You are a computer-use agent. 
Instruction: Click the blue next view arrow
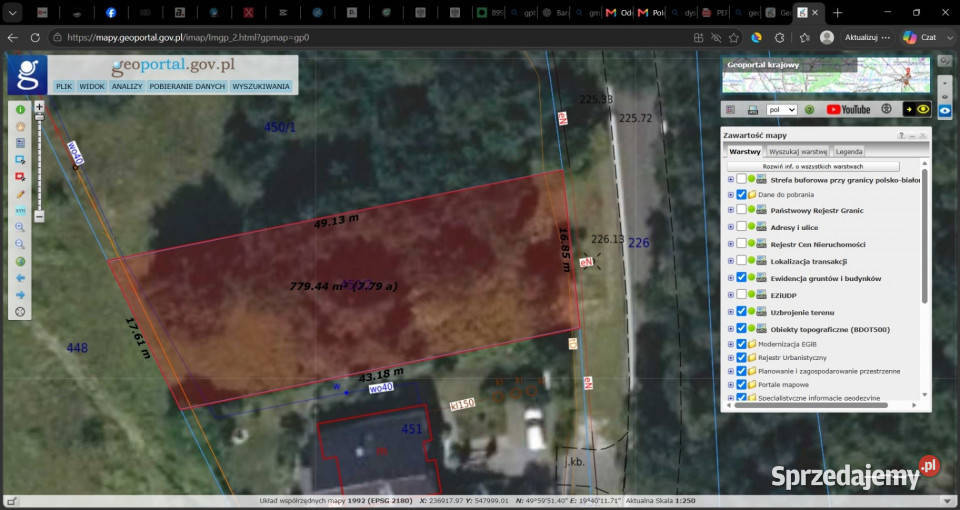point(20,295)
